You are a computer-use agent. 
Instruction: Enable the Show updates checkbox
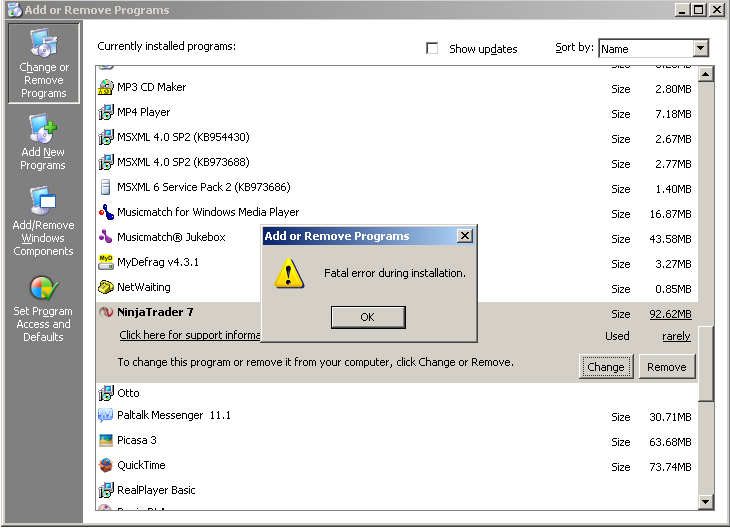pyautogui.click(x=432, y=49)
